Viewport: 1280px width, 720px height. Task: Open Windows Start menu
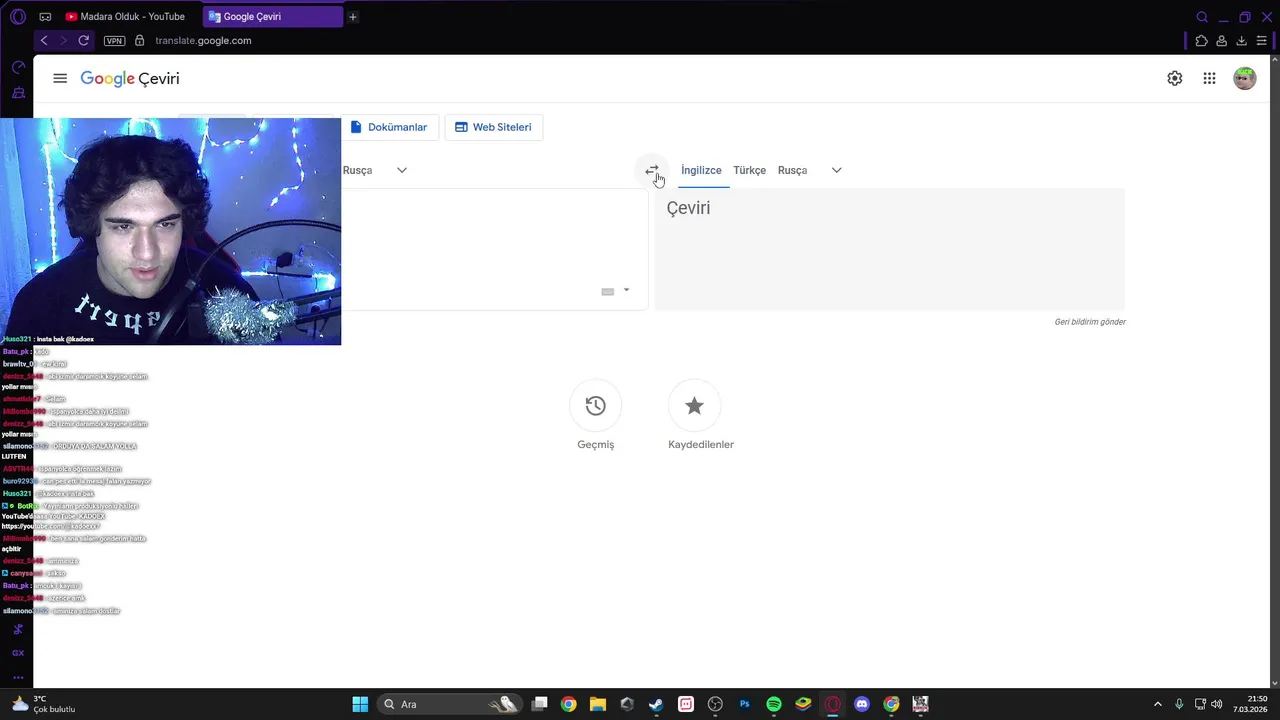tap(360, 704)
